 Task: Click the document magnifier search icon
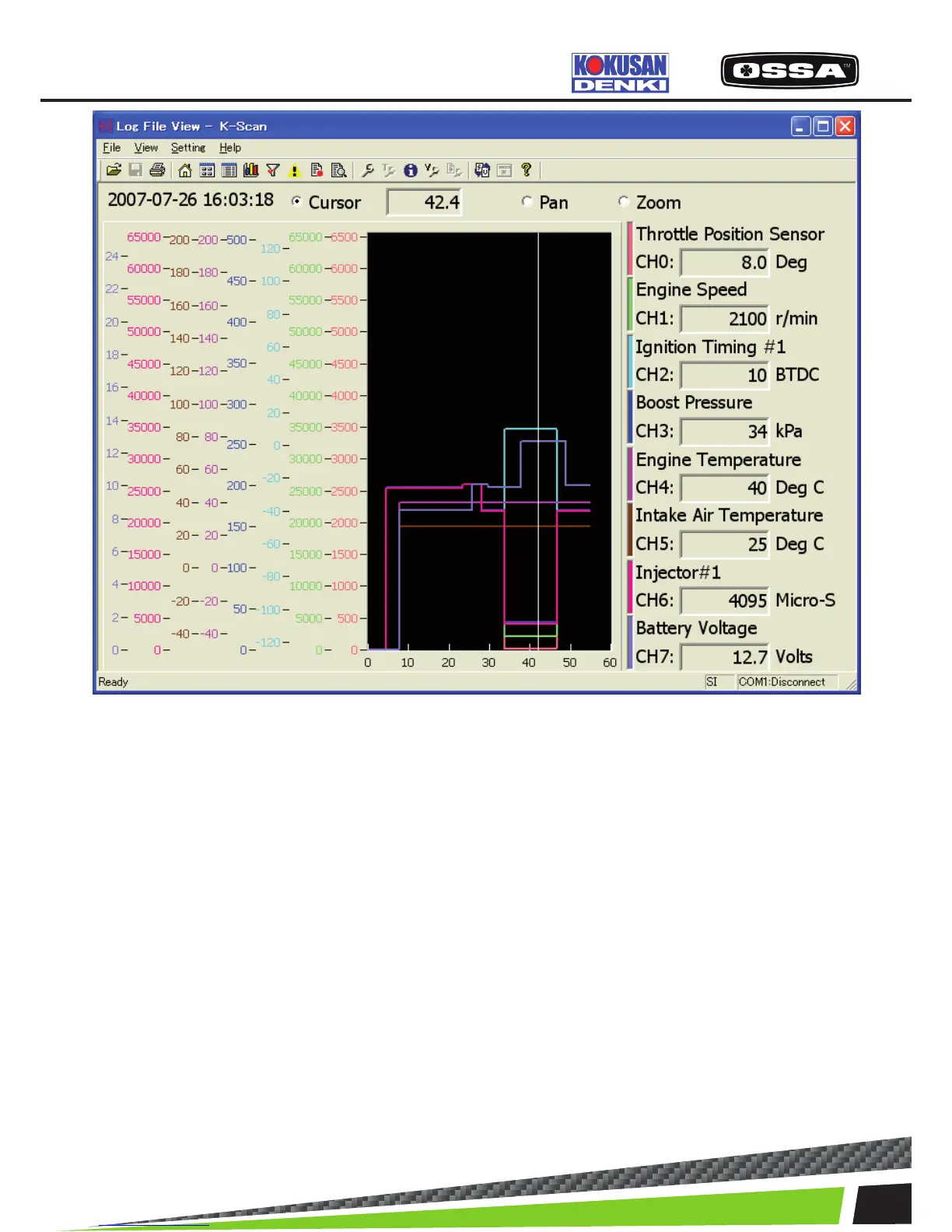pos(338,170)
